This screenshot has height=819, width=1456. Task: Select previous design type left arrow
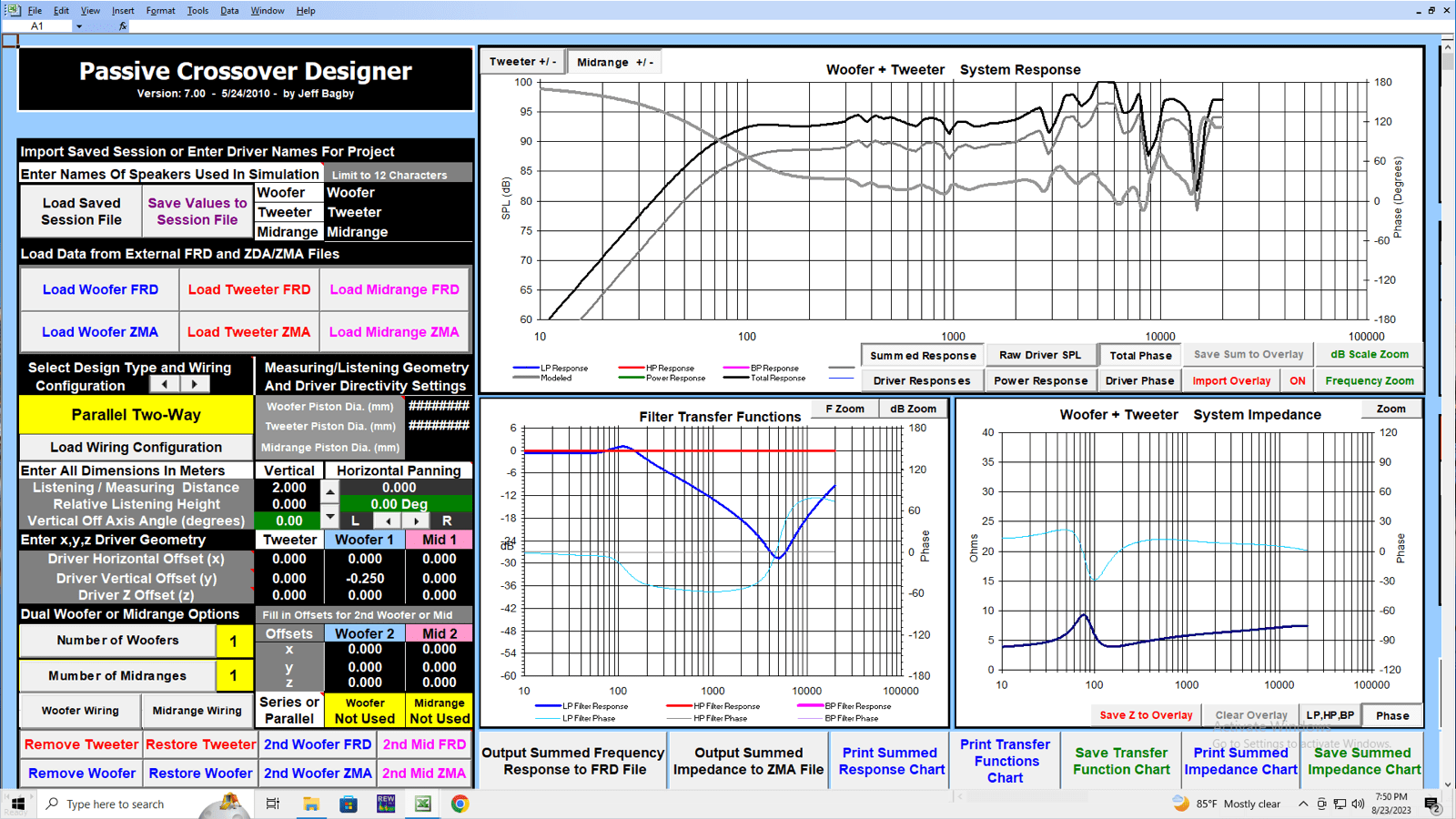click(x=165, y=385)
